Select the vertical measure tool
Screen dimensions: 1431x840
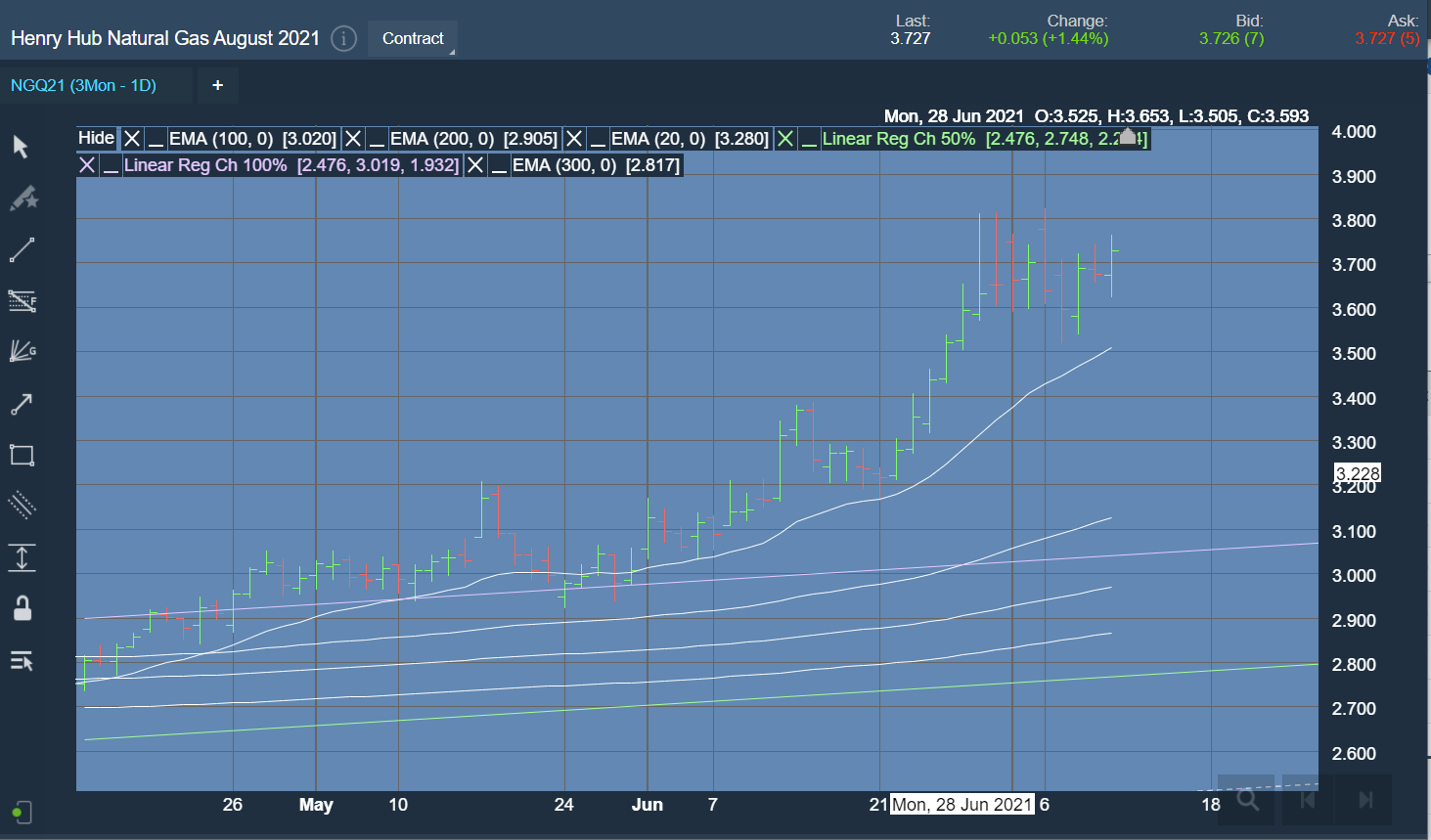click(22, 557)
